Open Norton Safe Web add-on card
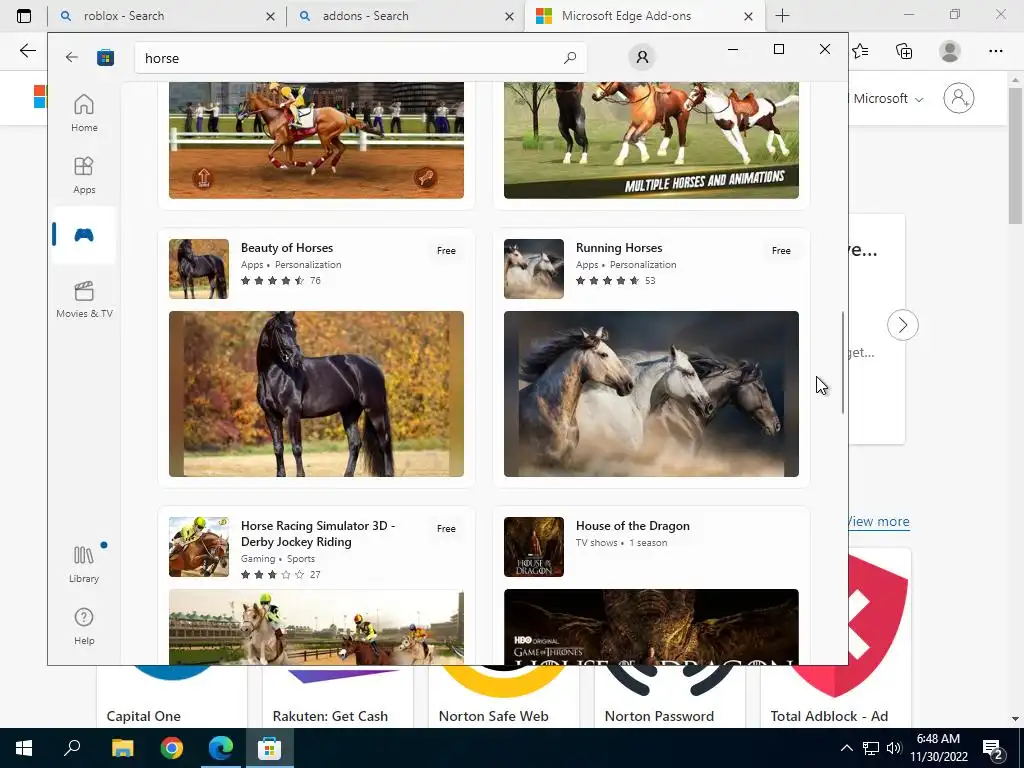 click(504, 696)
